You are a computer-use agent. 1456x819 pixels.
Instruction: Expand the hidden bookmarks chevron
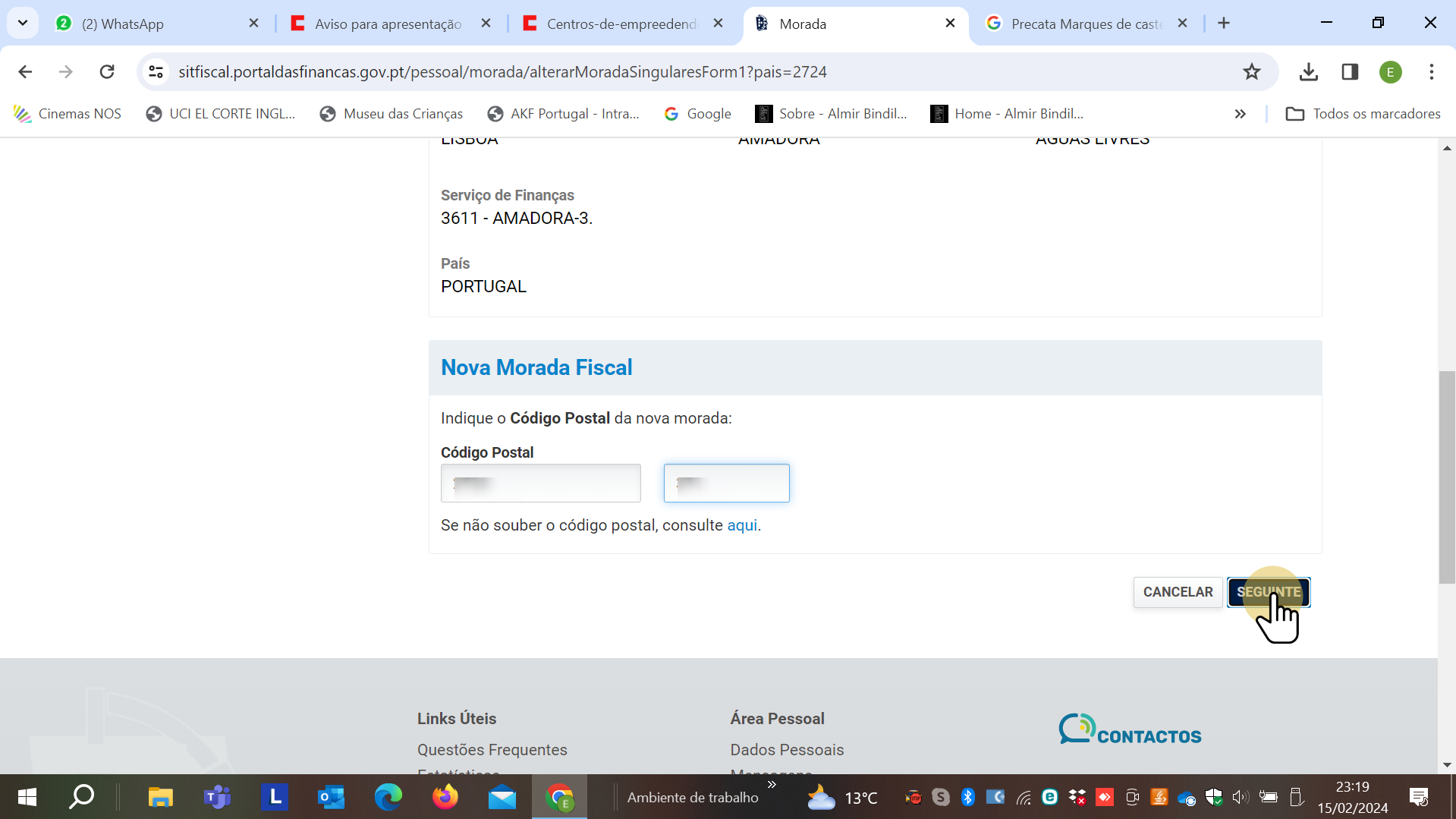(x=1240, y=114)
